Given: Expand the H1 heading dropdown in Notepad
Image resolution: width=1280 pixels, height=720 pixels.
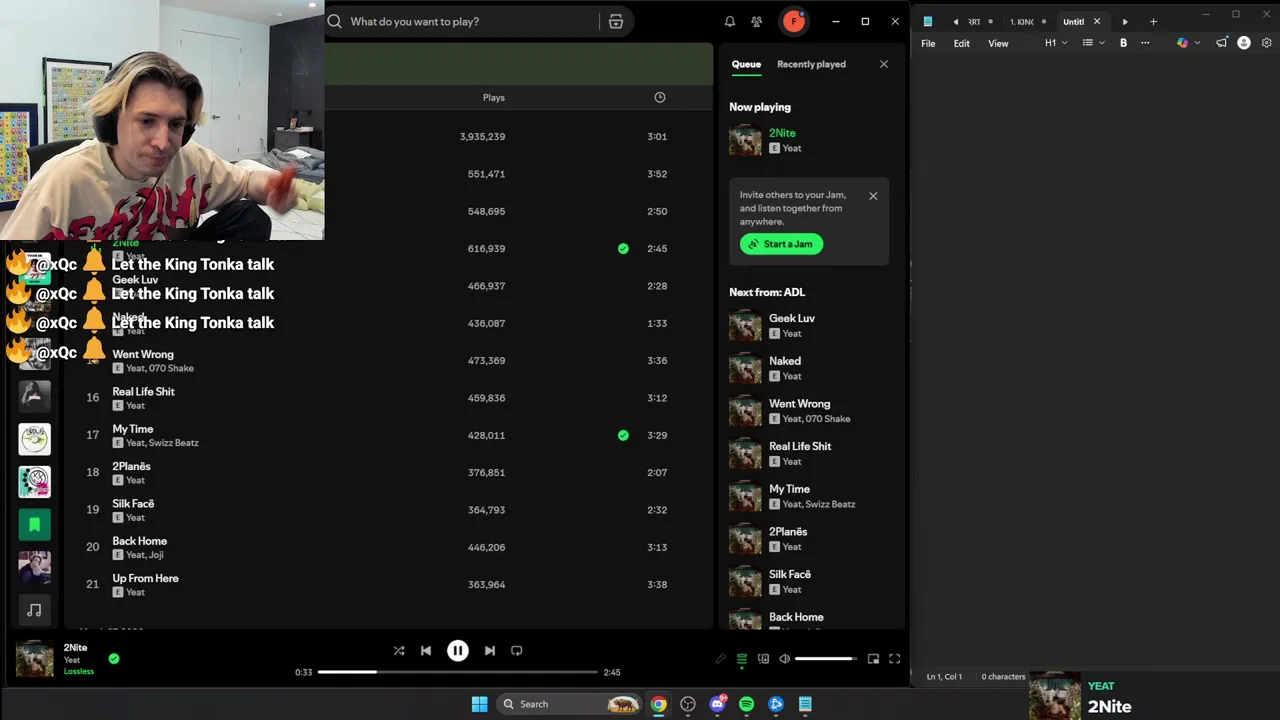Looking at the screenshot, I should point(1056,43).
